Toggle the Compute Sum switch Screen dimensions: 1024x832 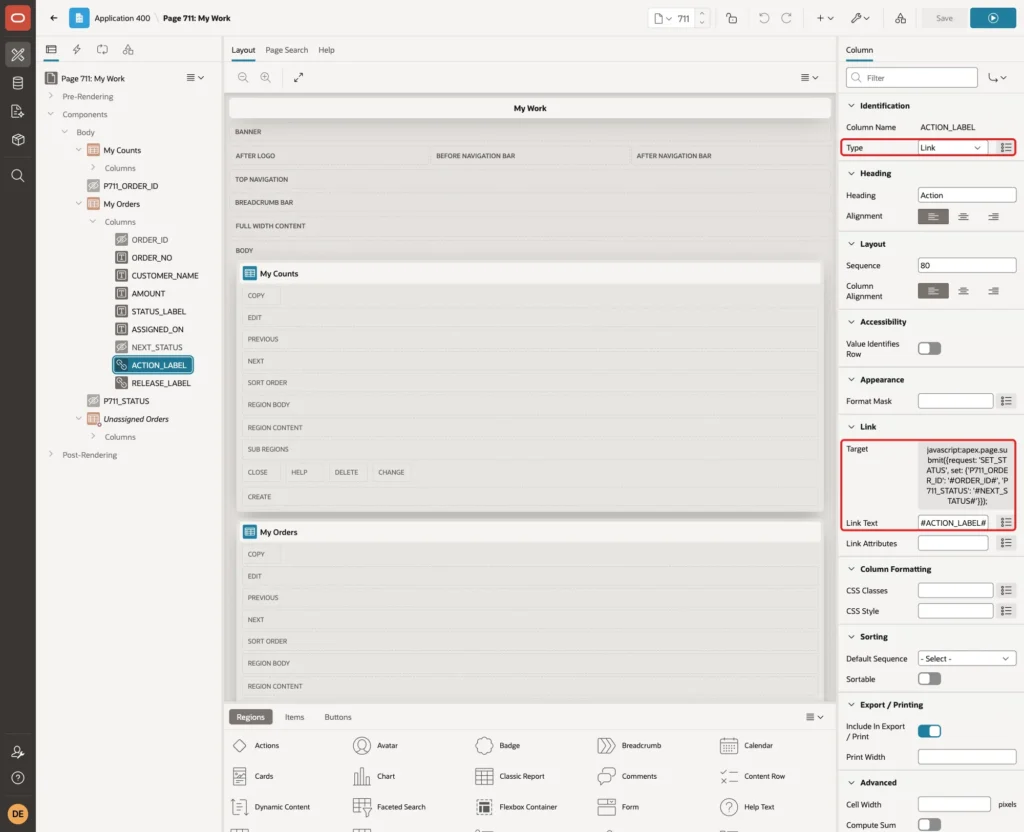pos(929,825)
